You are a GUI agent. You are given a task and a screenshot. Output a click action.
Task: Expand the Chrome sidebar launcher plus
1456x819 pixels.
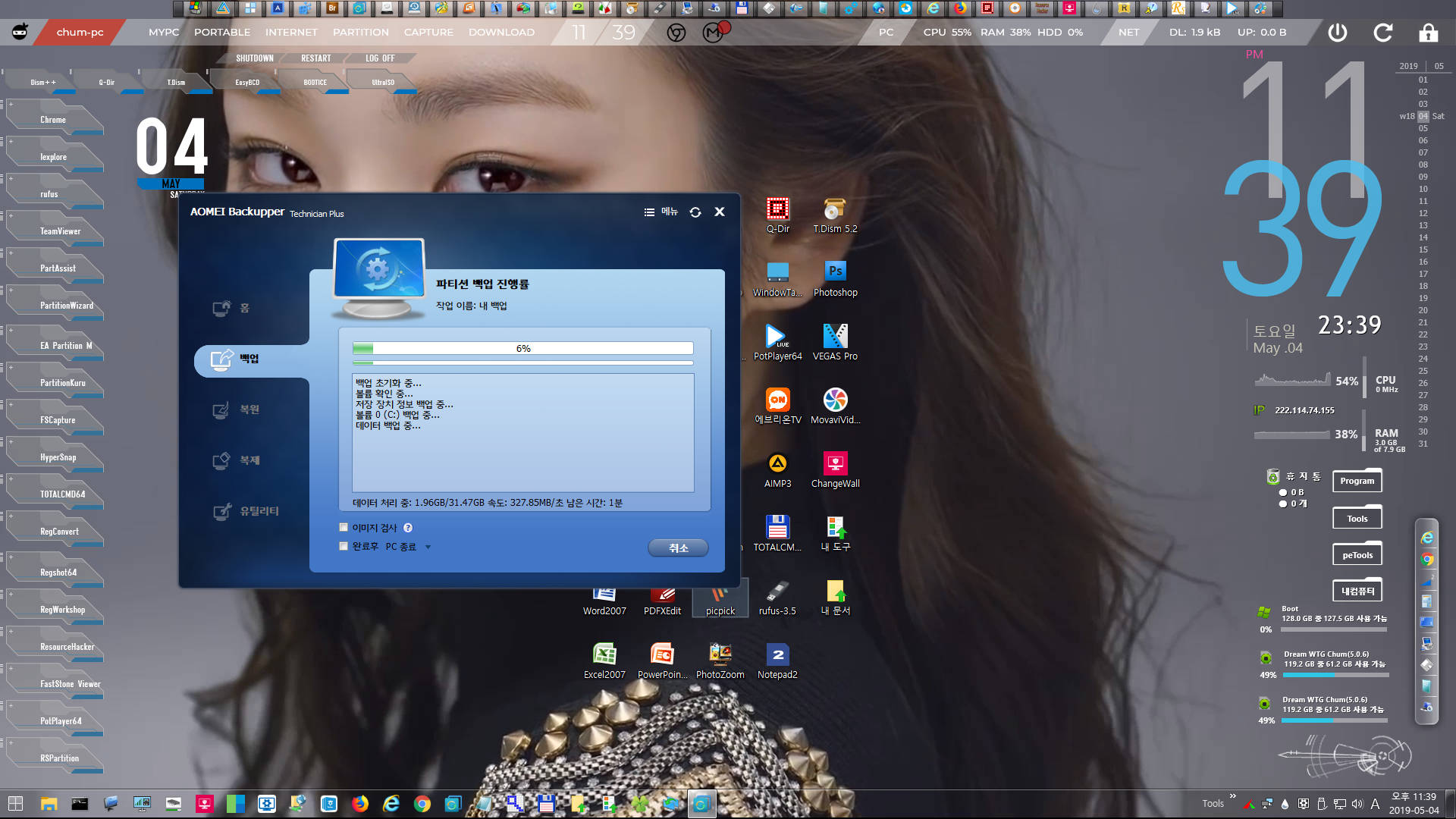11,104
